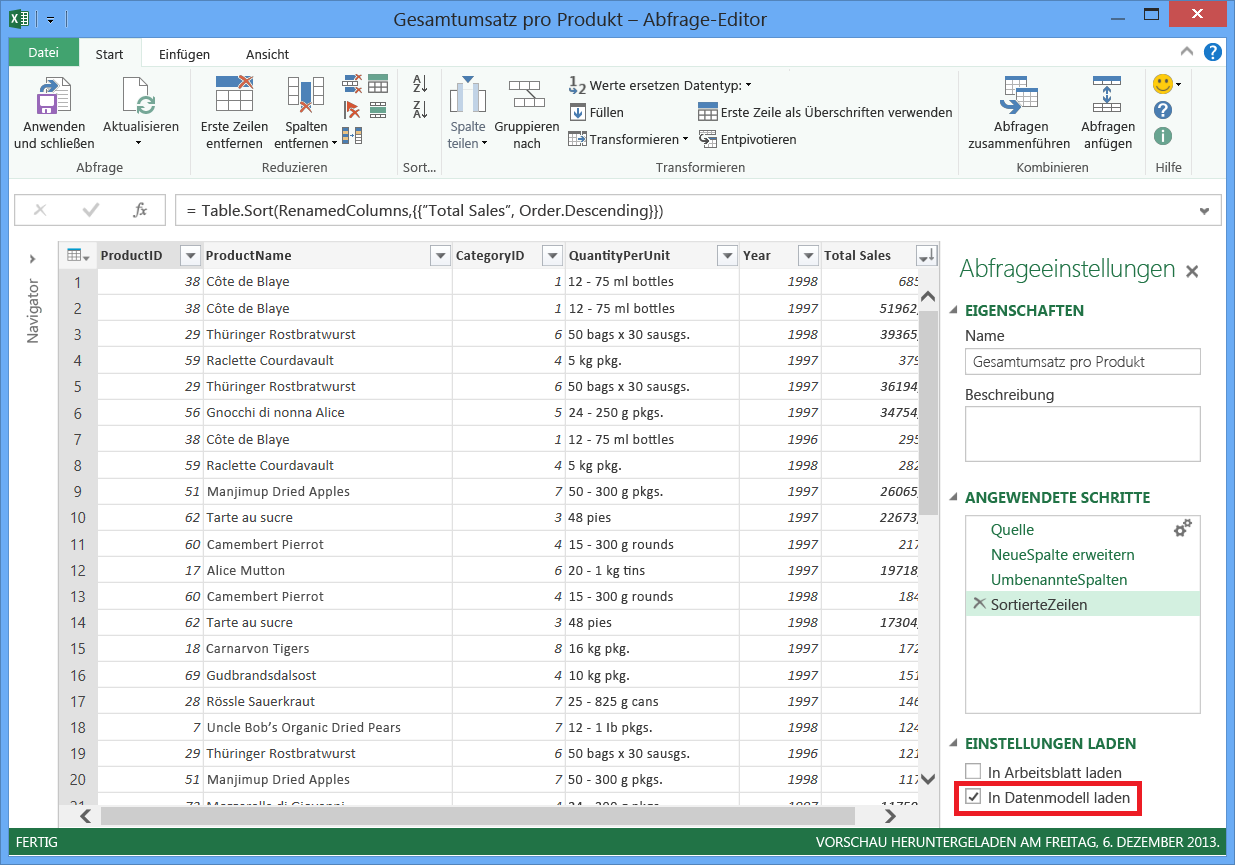This screenshot has height=865, width=1235.
Task: Collapse the ribbon with the arrow
Action: pos(1186,52)
